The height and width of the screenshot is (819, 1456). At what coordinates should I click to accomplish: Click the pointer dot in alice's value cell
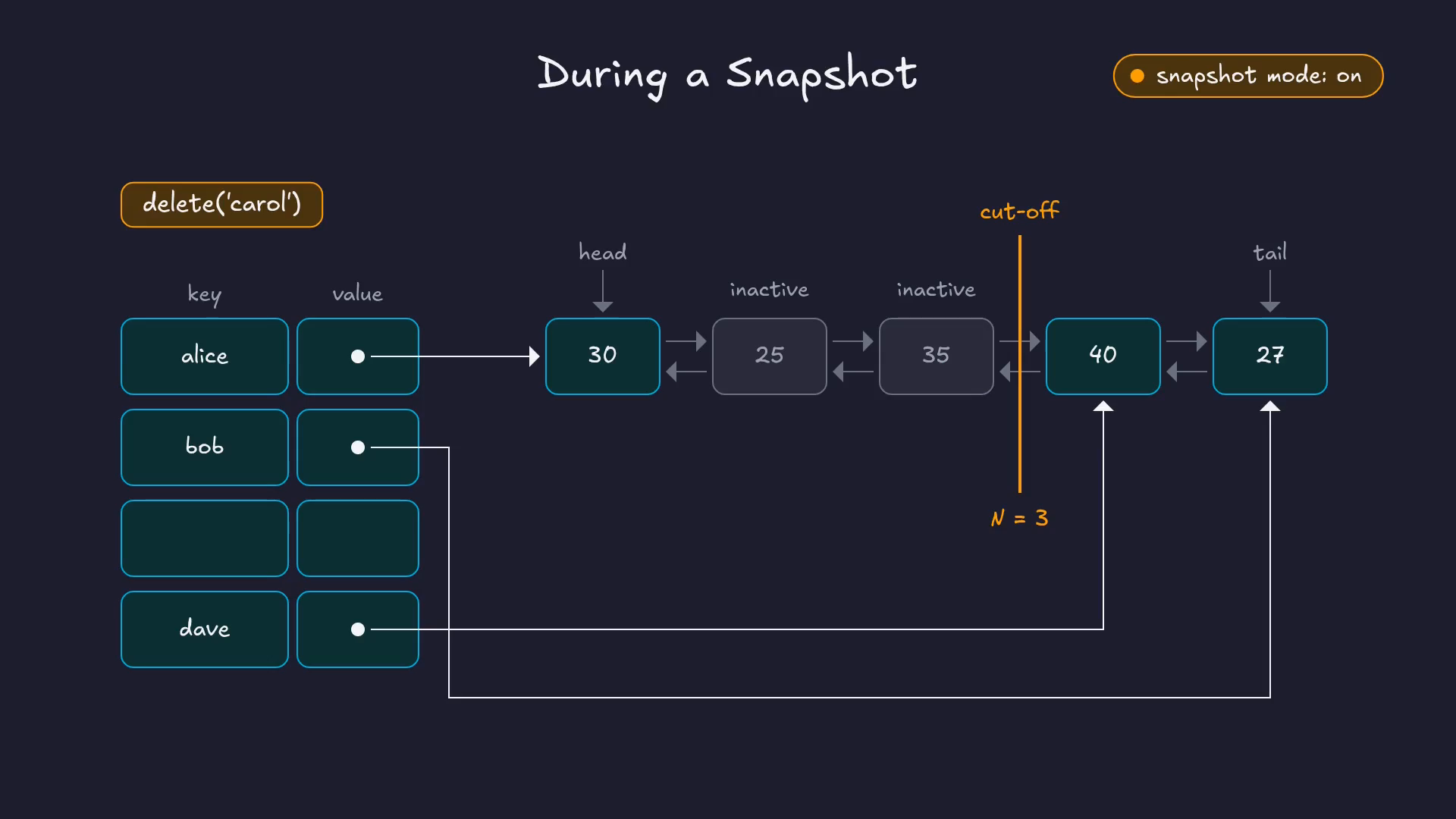(x=358, y=356)
